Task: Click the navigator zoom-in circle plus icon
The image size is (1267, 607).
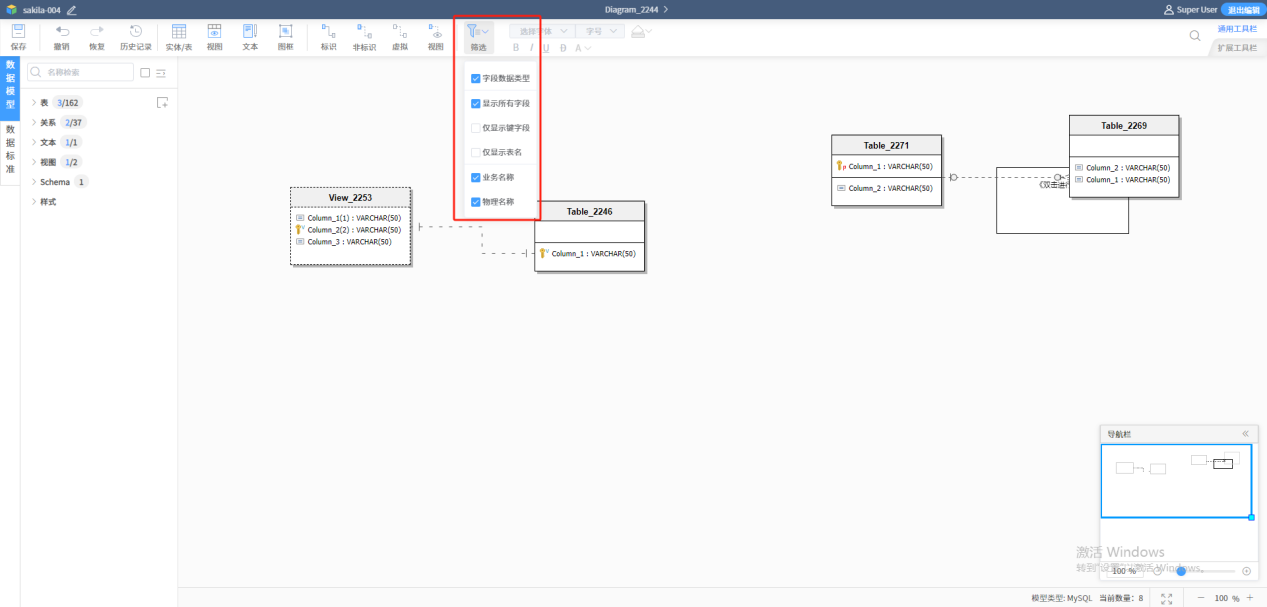Action: pos(1246,571)
